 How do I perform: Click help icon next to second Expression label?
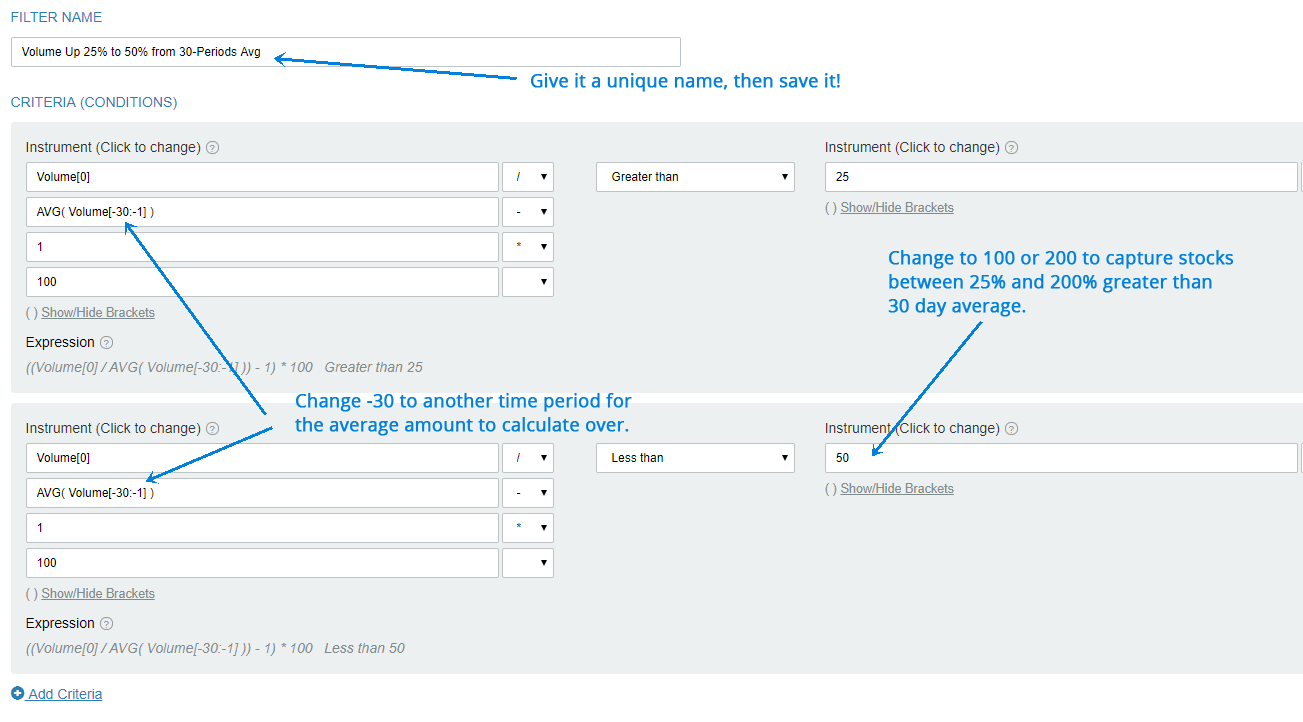click(107, 623)
